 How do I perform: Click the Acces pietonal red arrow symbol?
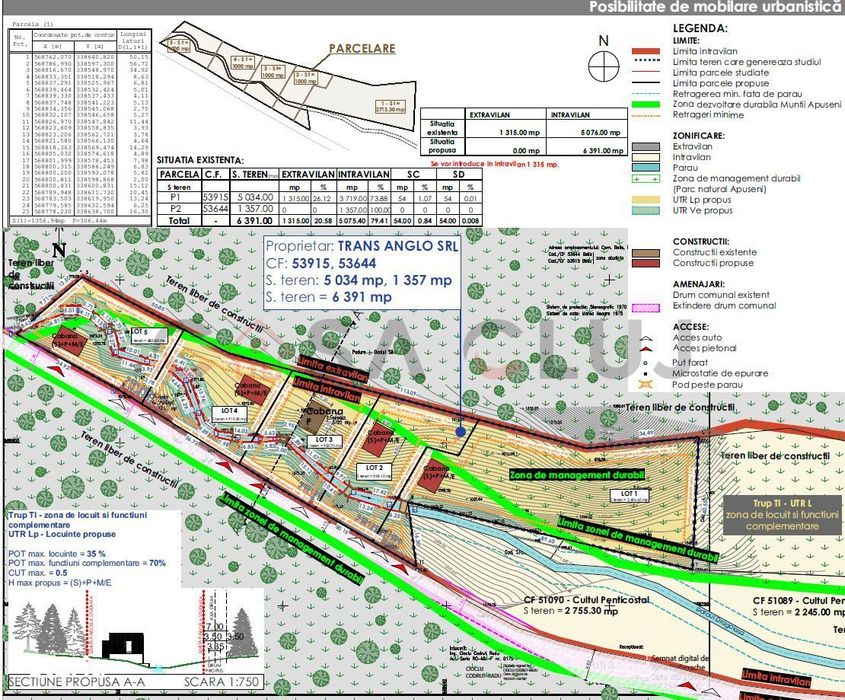646,349
